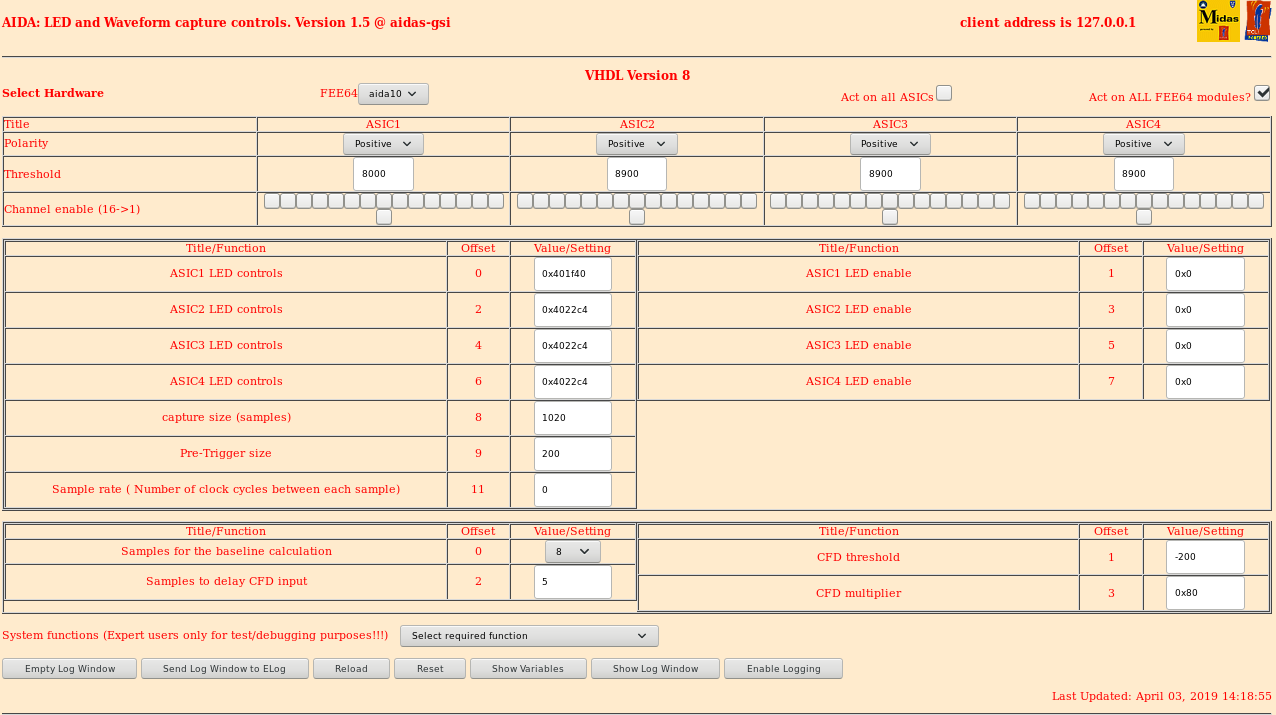
Task: Expand ASIC3 Polarity dropdown
Action: click(890, 144)
